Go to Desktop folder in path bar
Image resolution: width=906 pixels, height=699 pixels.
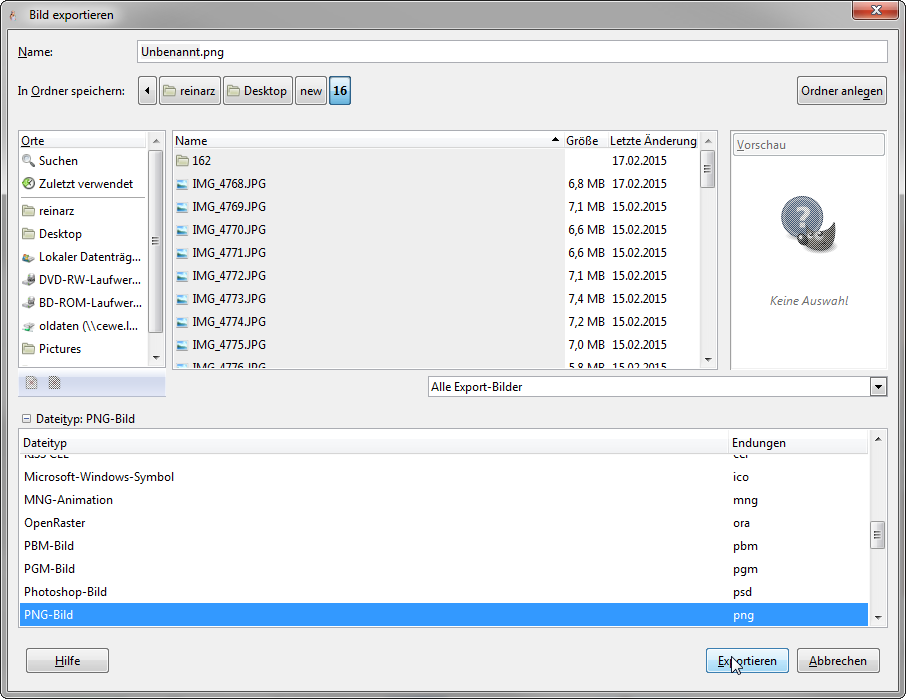pyautogui.click(x=258, y=91)
